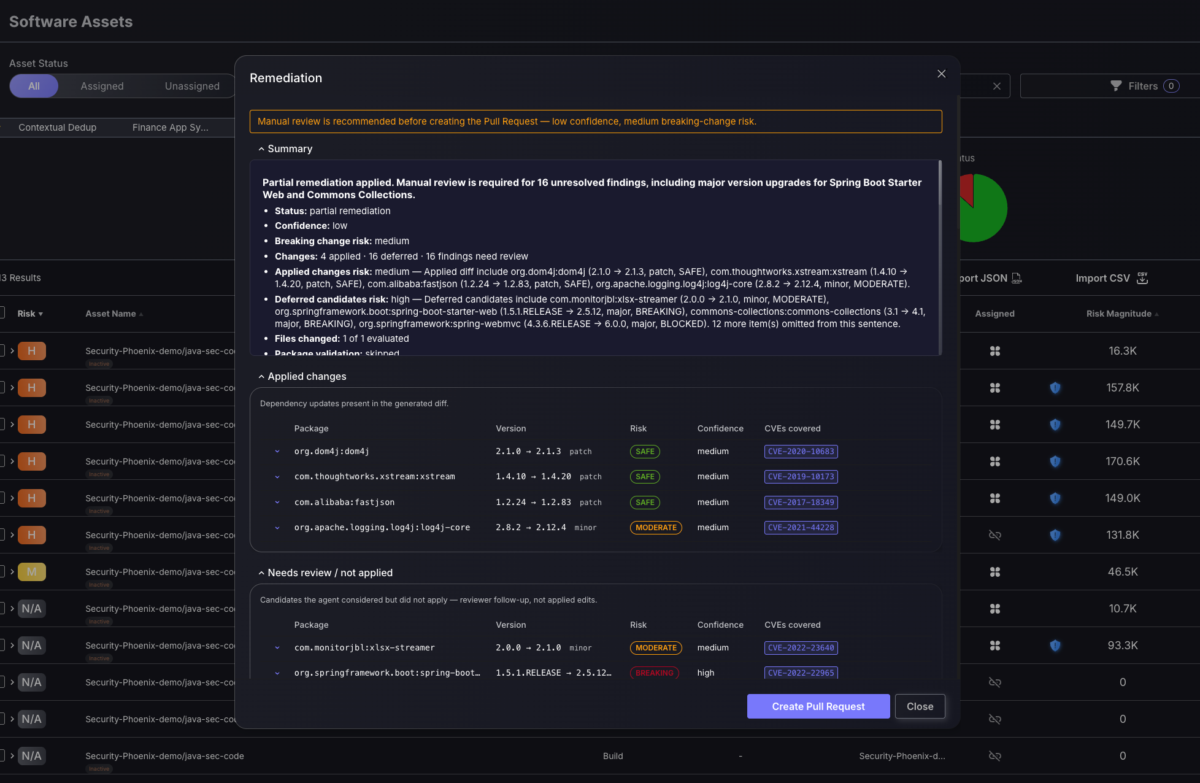1200x783 pixels.
Task: Click the yellow M risk badge
Action: tap(31, 572)
